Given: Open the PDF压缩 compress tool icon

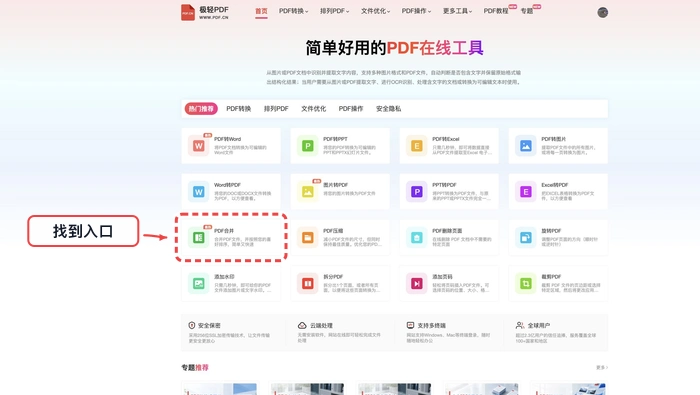Looking at the screenshot, I should [308, 237].
